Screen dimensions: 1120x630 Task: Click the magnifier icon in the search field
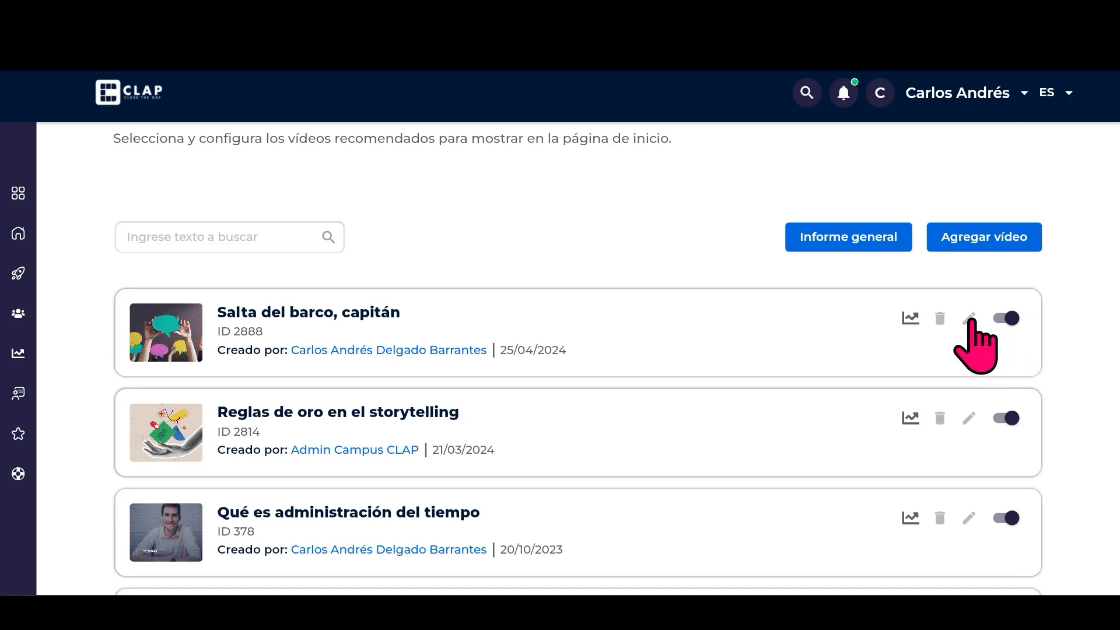(328, 237)
